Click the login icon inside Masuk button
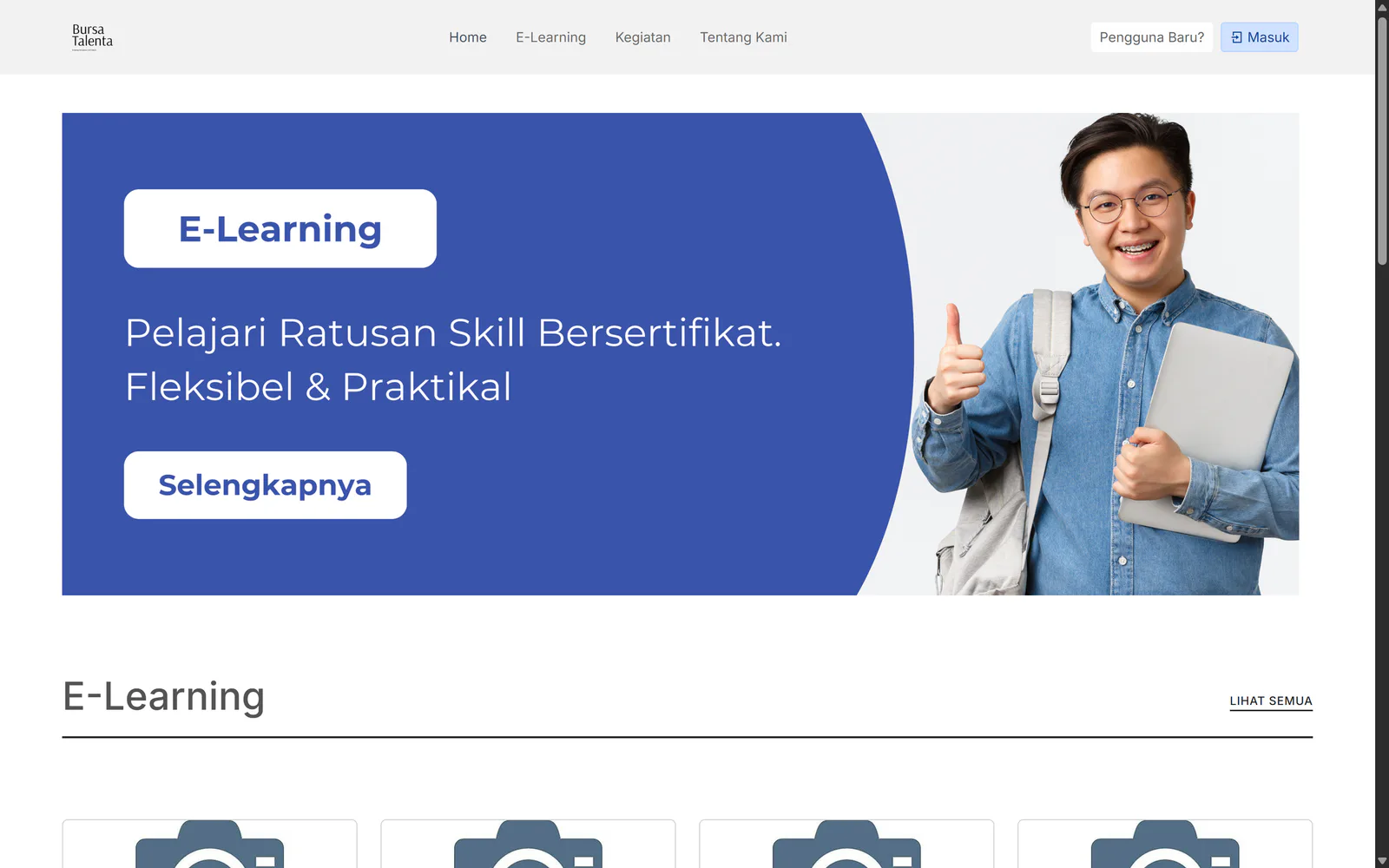 1236,37
